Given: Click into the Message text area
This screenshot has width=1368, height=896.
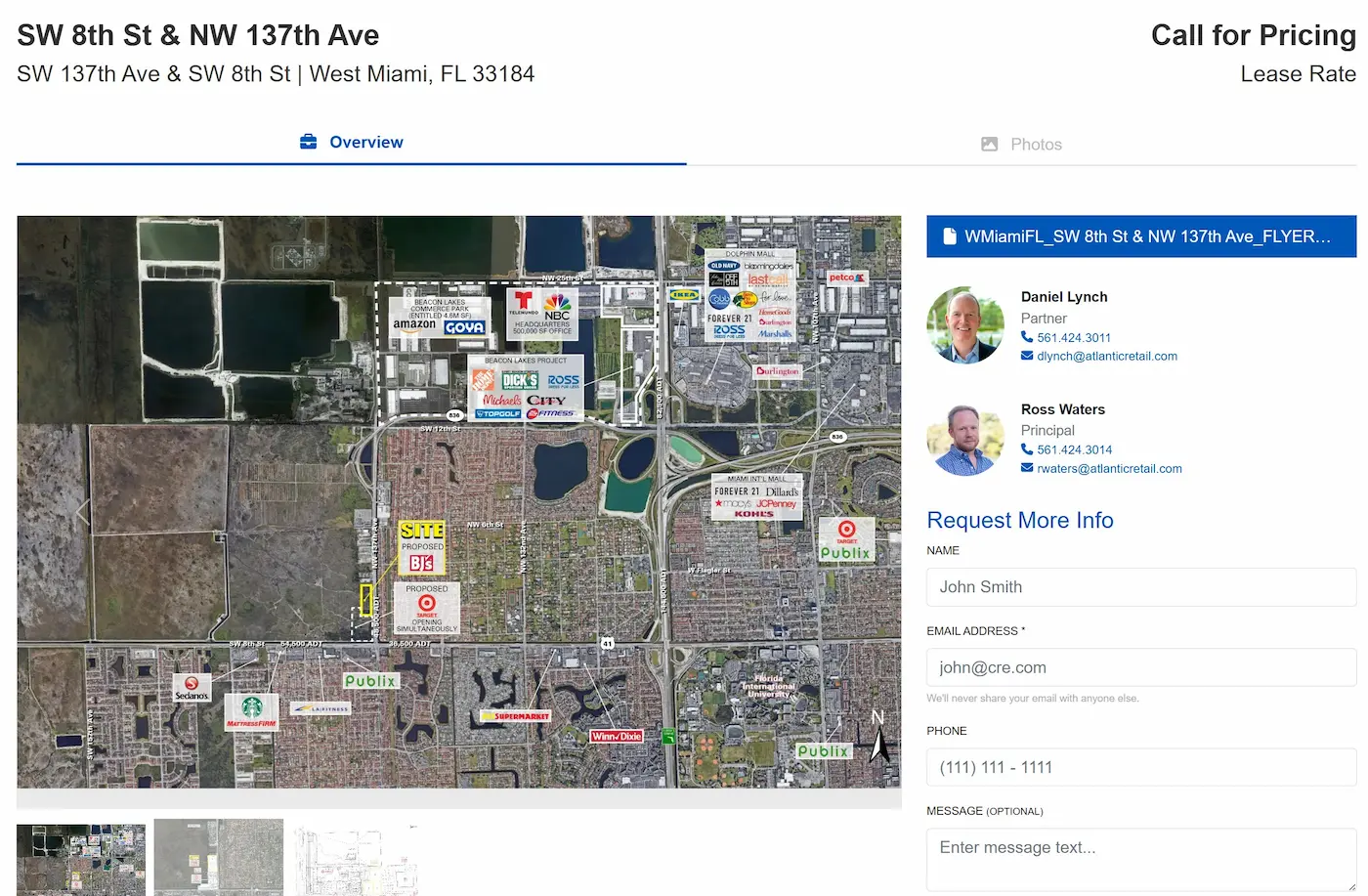Looking at the screenshot, I should 1141,860.
